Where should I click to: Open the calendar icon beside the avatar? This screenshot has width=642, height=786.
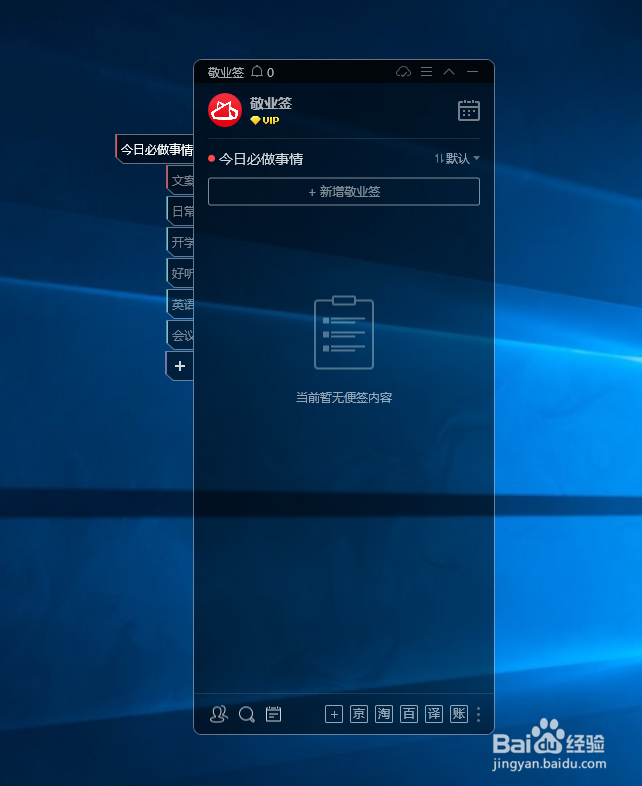pos(469,110)
